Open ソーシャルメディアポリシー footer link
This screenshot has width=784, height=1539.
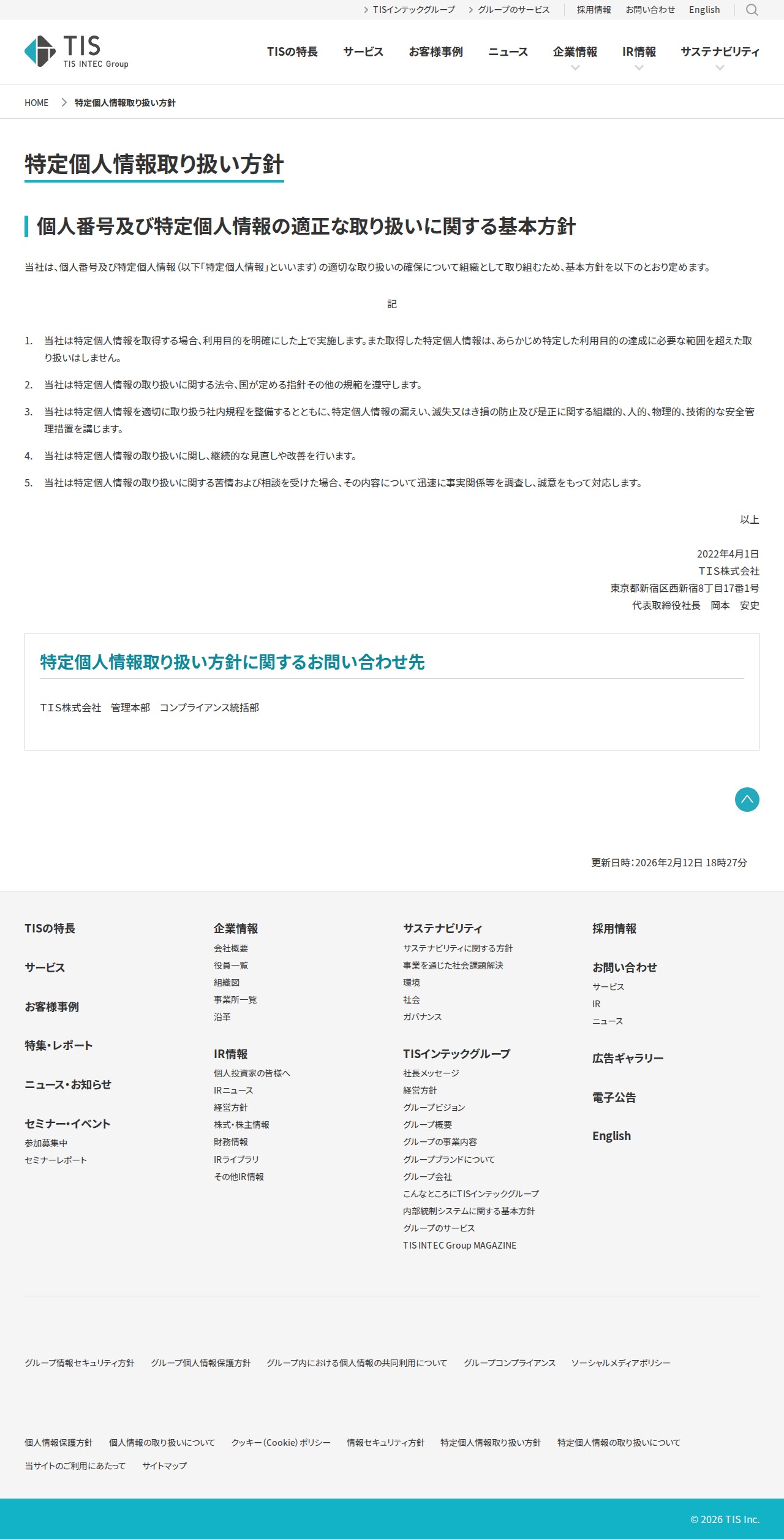click(x=620, y=1363)
